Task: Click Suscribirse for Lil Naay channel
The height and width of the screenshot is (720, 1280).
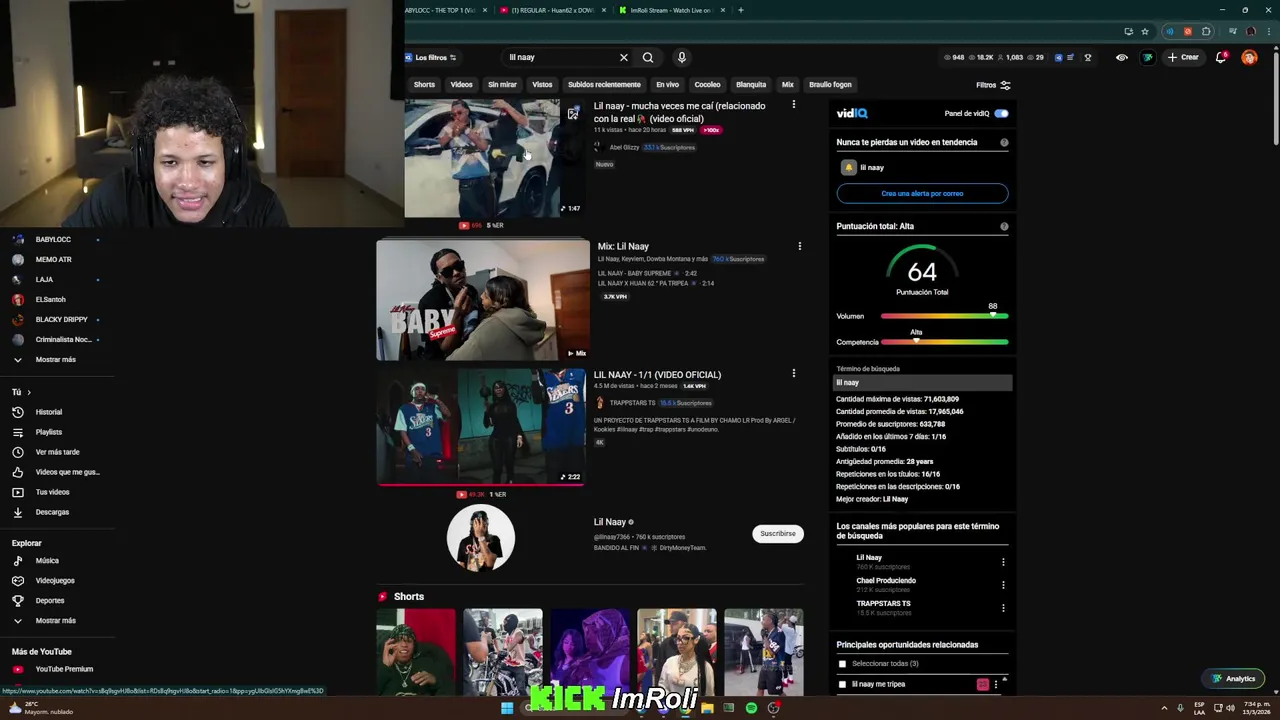Action: 778,534
